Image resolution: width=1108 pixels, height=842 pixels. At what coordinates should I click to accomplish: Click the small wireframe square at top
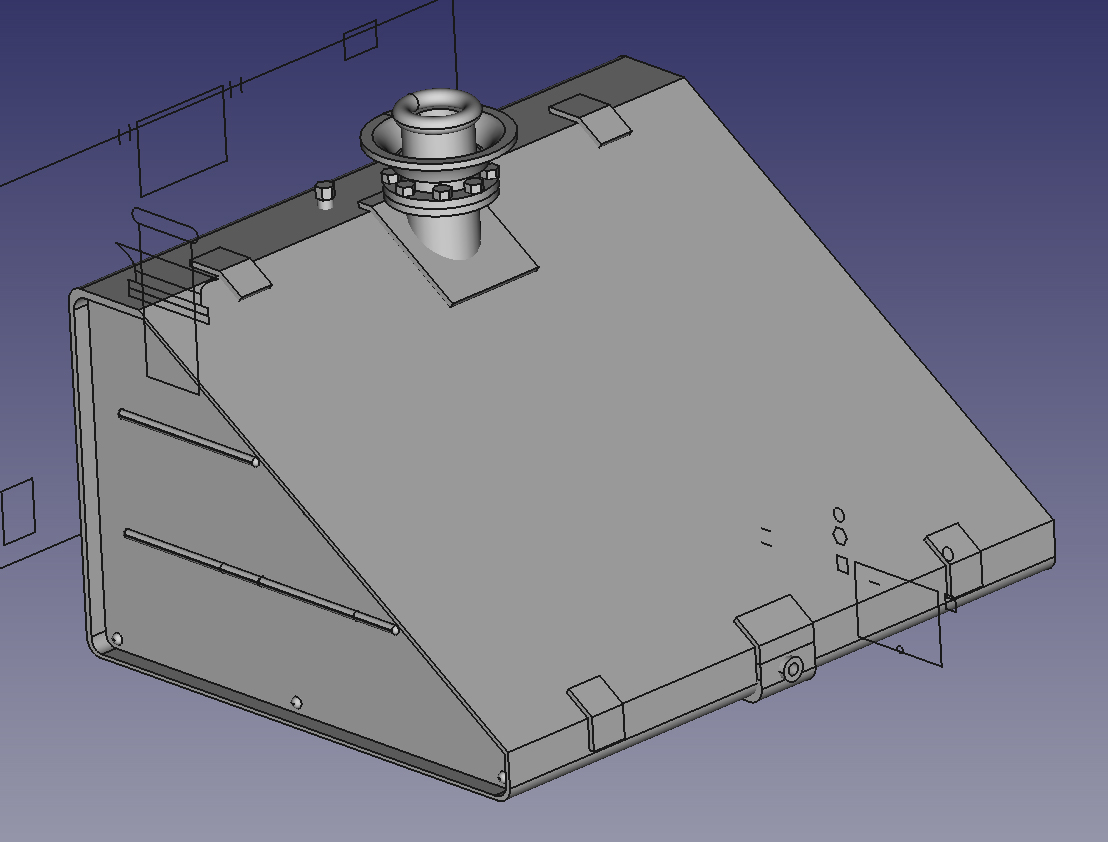pos(360,40)
